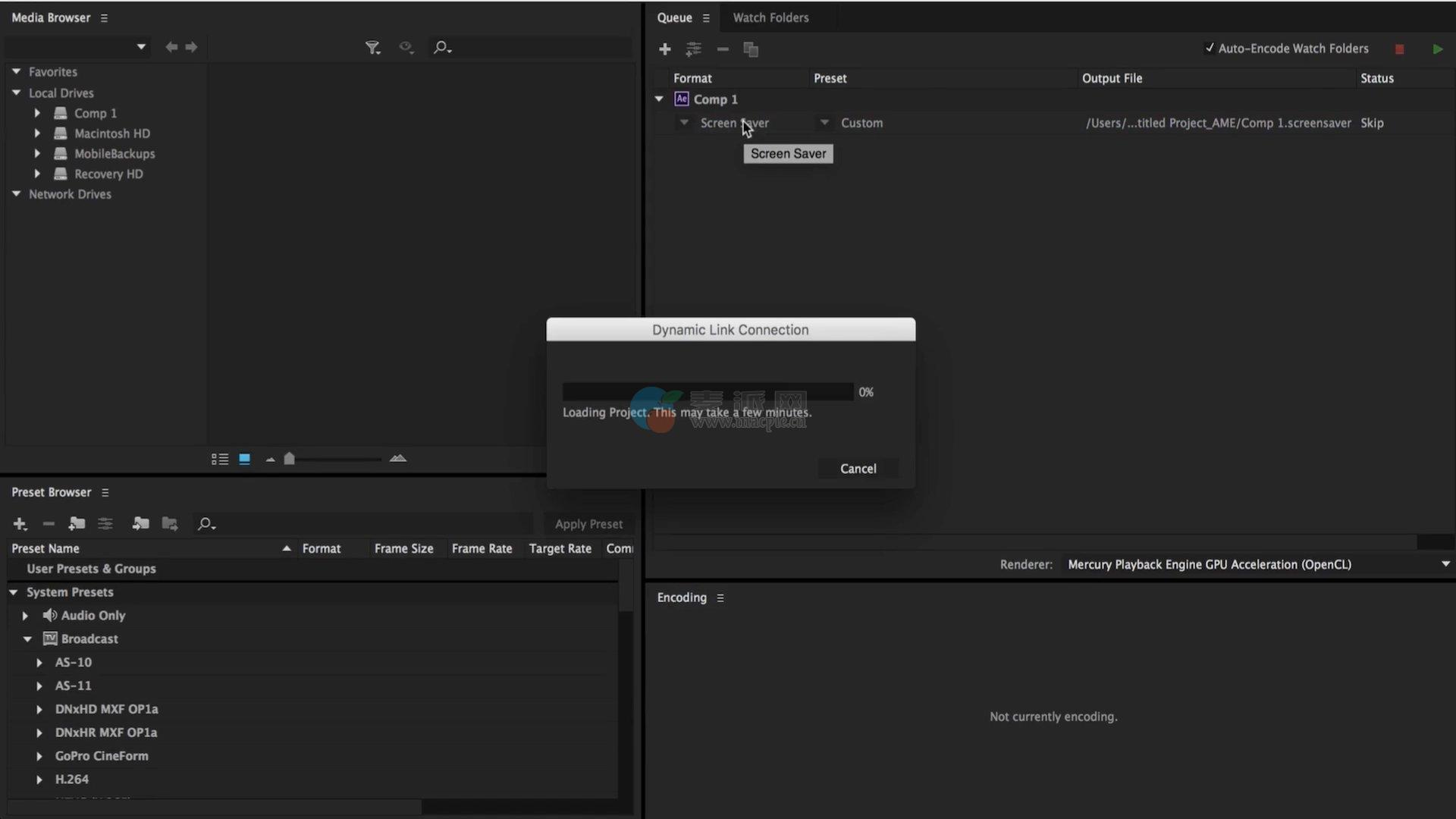Open the Screen Saver format dropdown arrow
Image resolution: width=1456 pixels, height=819 pixels.
[x=684, y=123]
